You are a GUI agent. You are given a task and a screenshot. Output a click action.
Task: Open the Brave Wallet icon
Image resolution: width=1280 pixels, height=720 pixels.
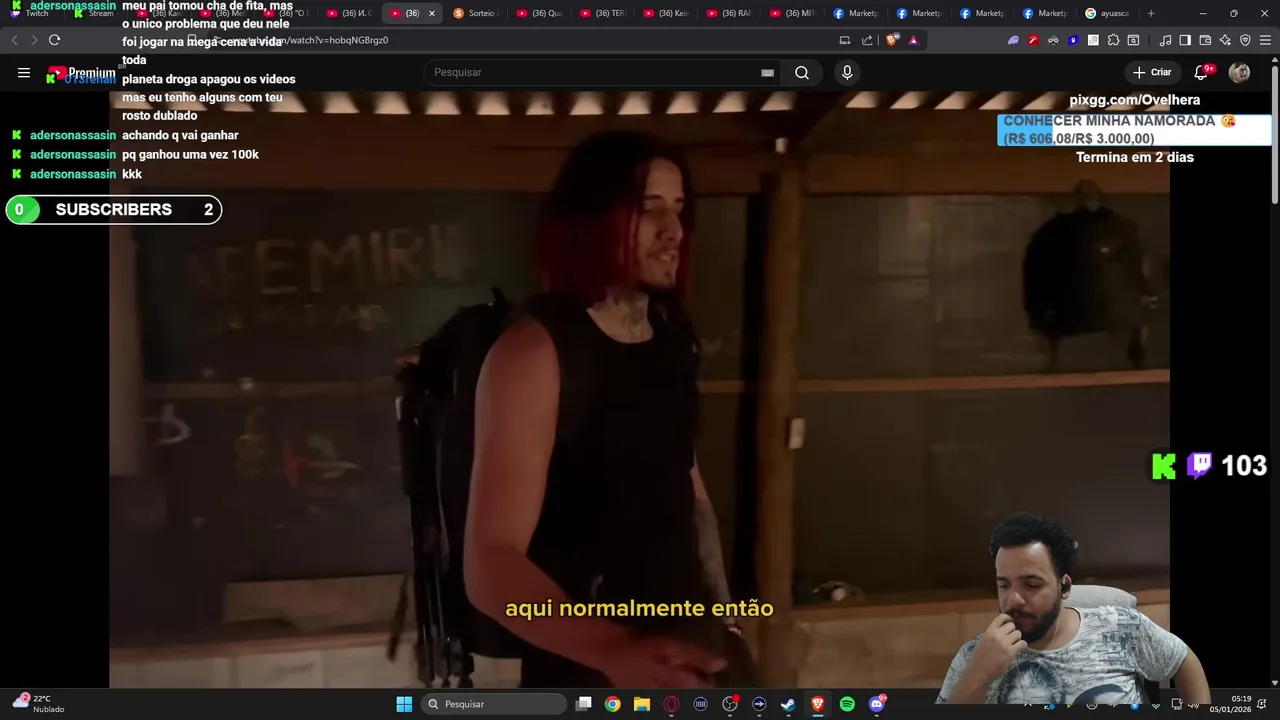tap(1205, 40)
